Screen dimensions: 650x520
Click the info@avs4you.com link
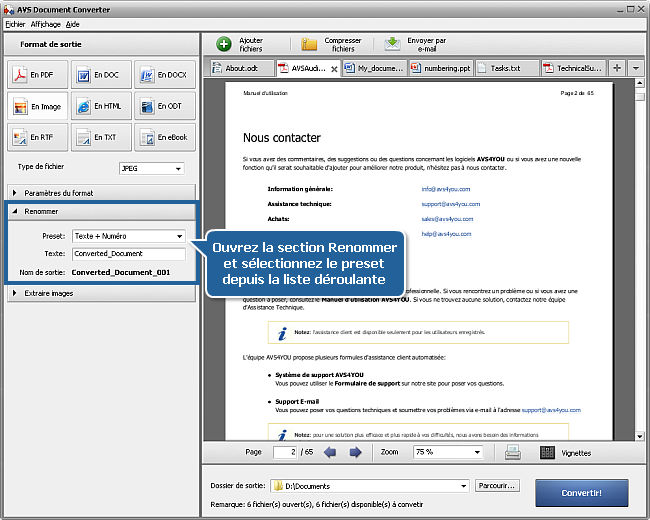click(x=446, y=189)
